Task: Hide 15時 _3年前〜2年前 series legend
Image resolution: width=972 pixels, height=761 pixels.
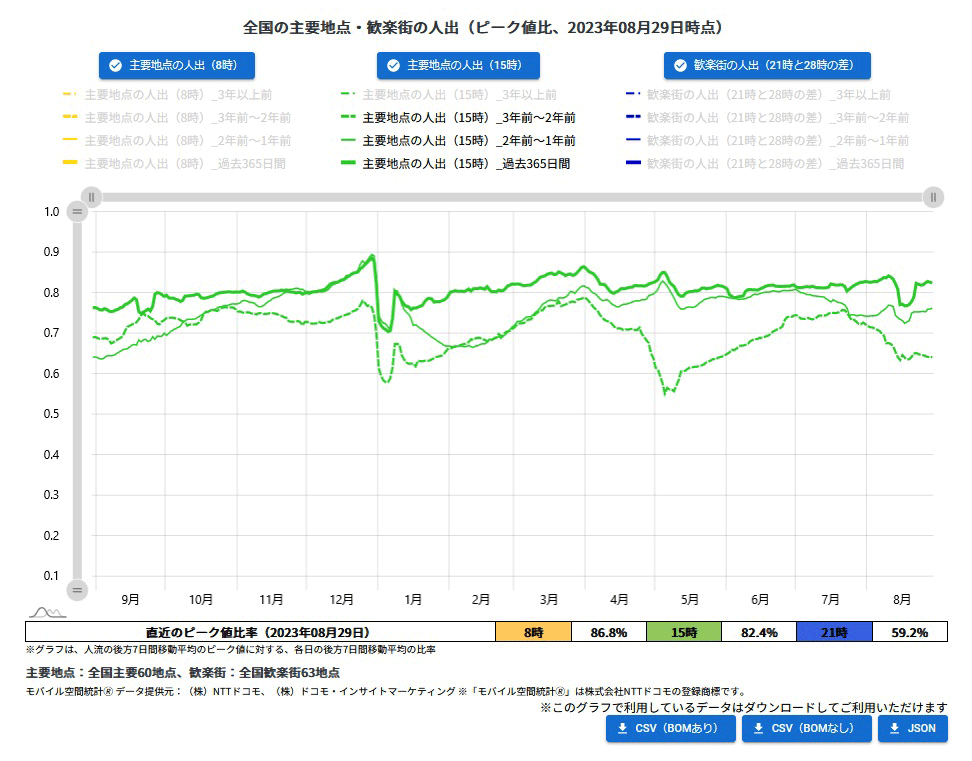Action: (458, 118)
